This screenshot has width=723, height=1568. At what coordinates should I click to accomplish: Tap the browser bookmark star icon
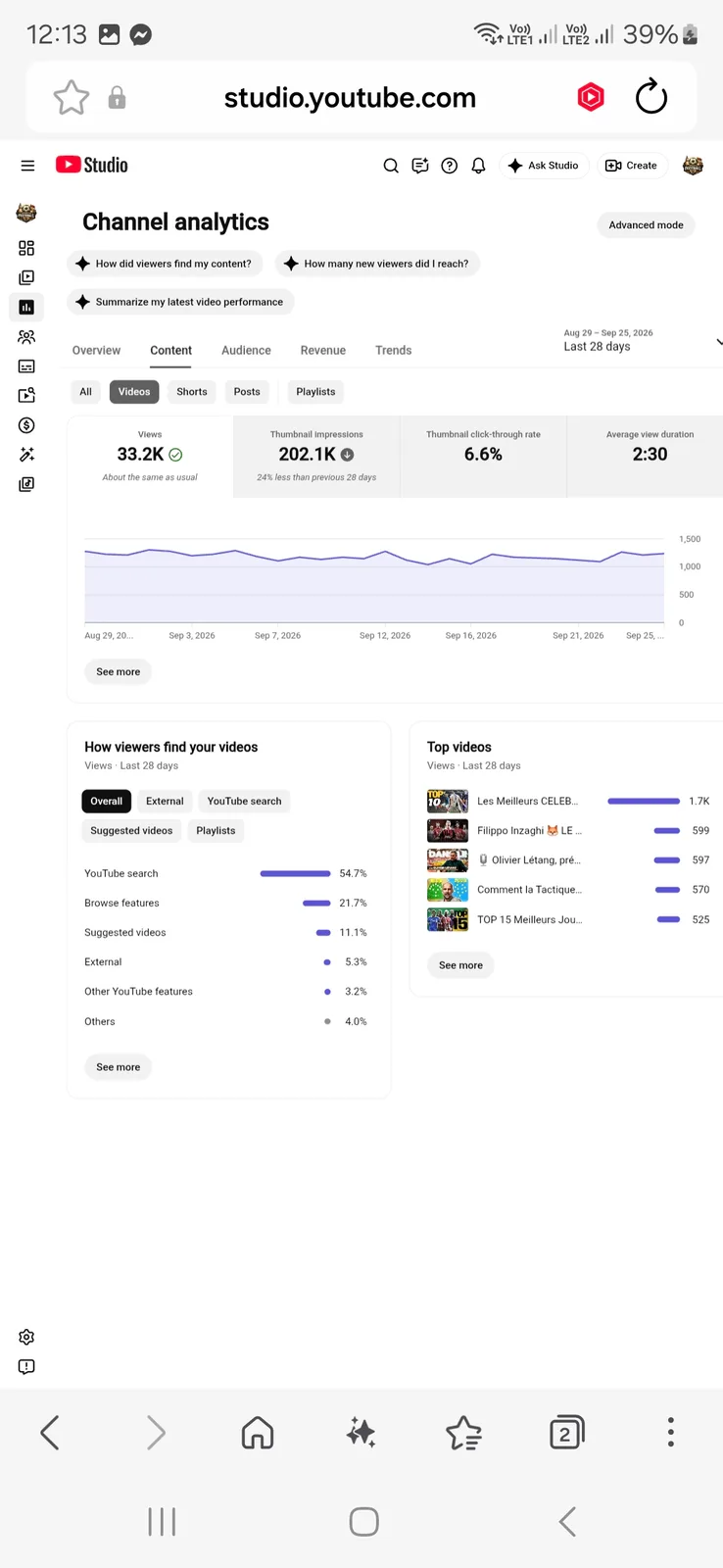(x=71, y=98)
